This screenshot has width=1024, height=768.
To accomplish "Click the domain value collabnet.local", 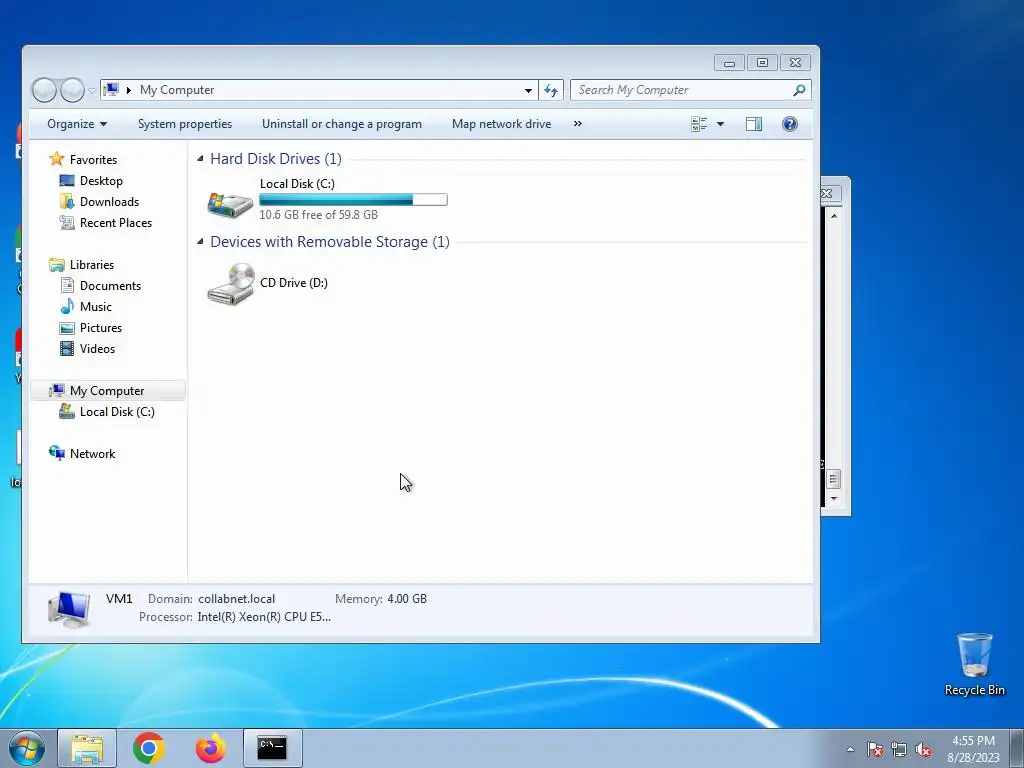I will pos(236,599).
